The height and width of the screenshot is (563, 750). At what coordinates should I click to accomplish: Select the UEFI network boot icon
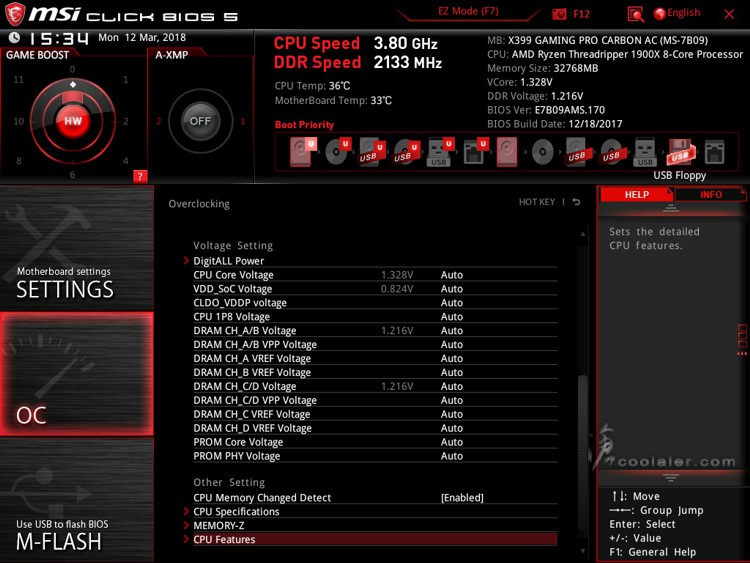(475, 152)
